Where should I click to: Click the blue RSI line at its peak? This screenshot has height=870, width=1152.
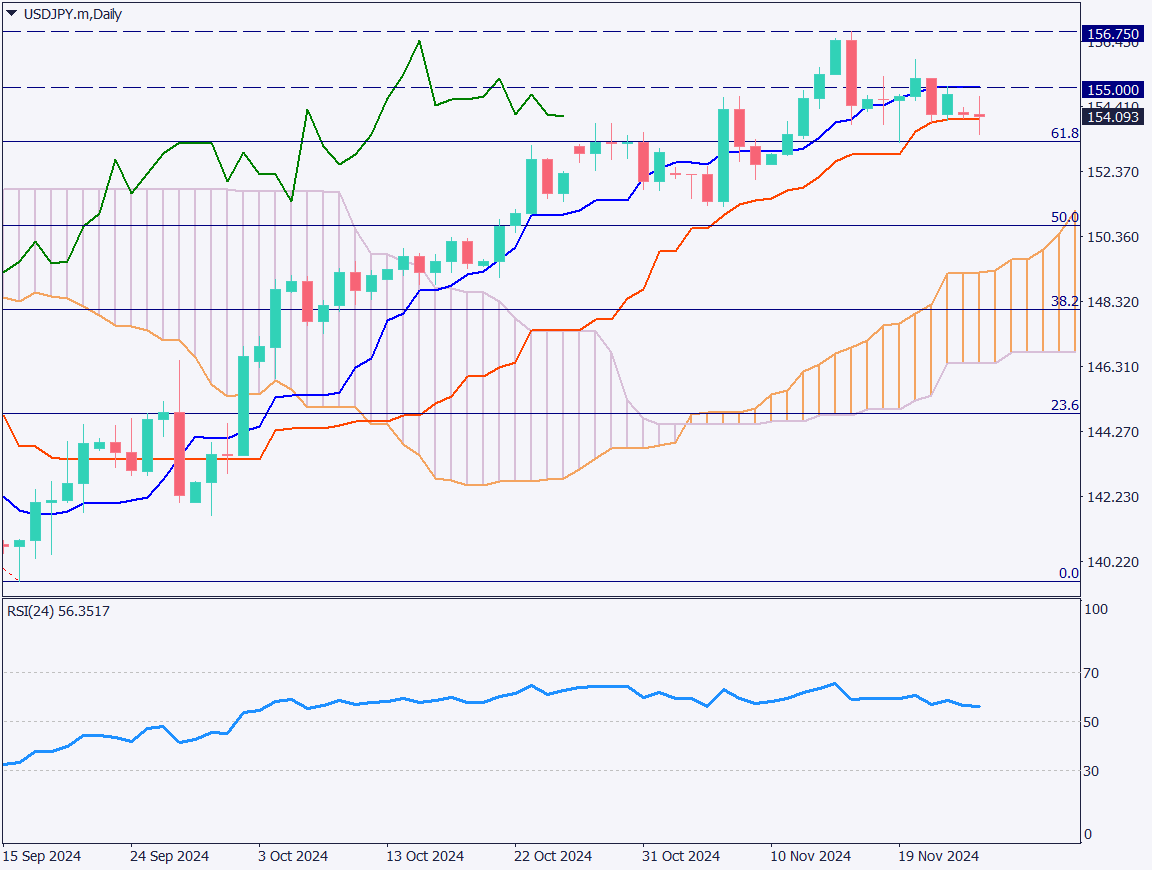(x=832, y=683)
